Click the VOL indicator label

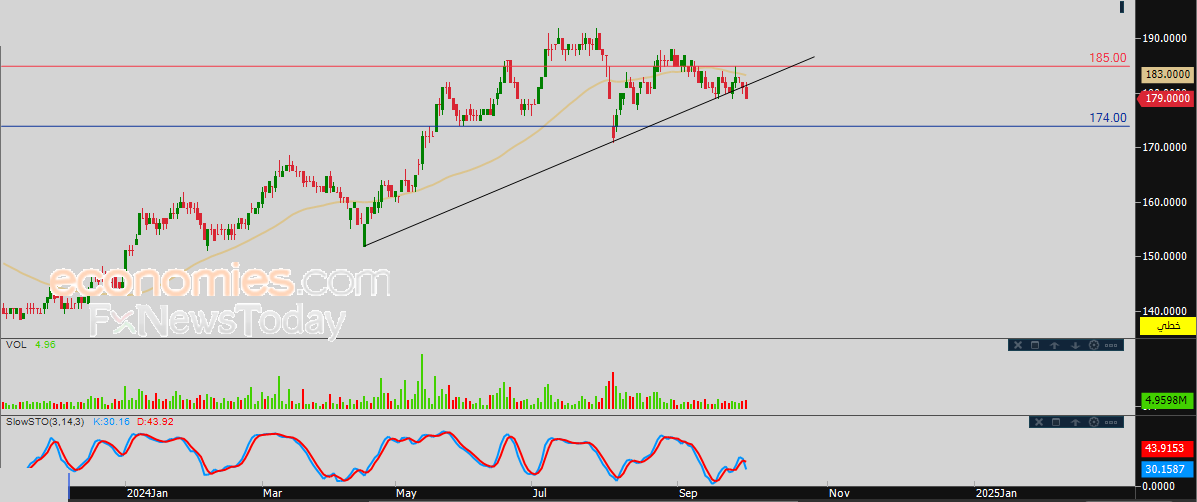click(x=16, y=345)
